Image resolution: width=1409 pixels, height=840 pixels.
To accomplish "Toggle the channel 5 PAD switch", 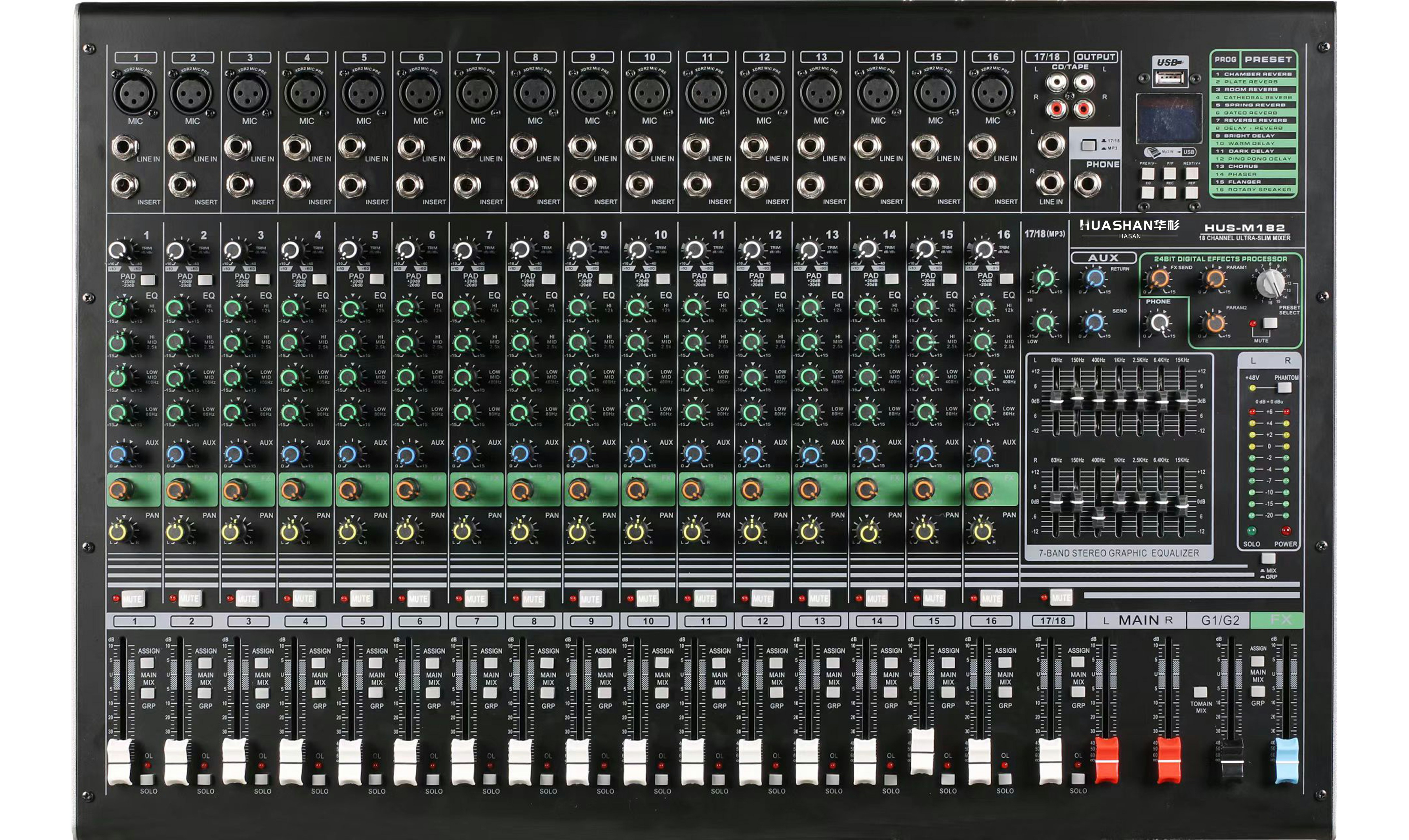I will click(377, 279).
